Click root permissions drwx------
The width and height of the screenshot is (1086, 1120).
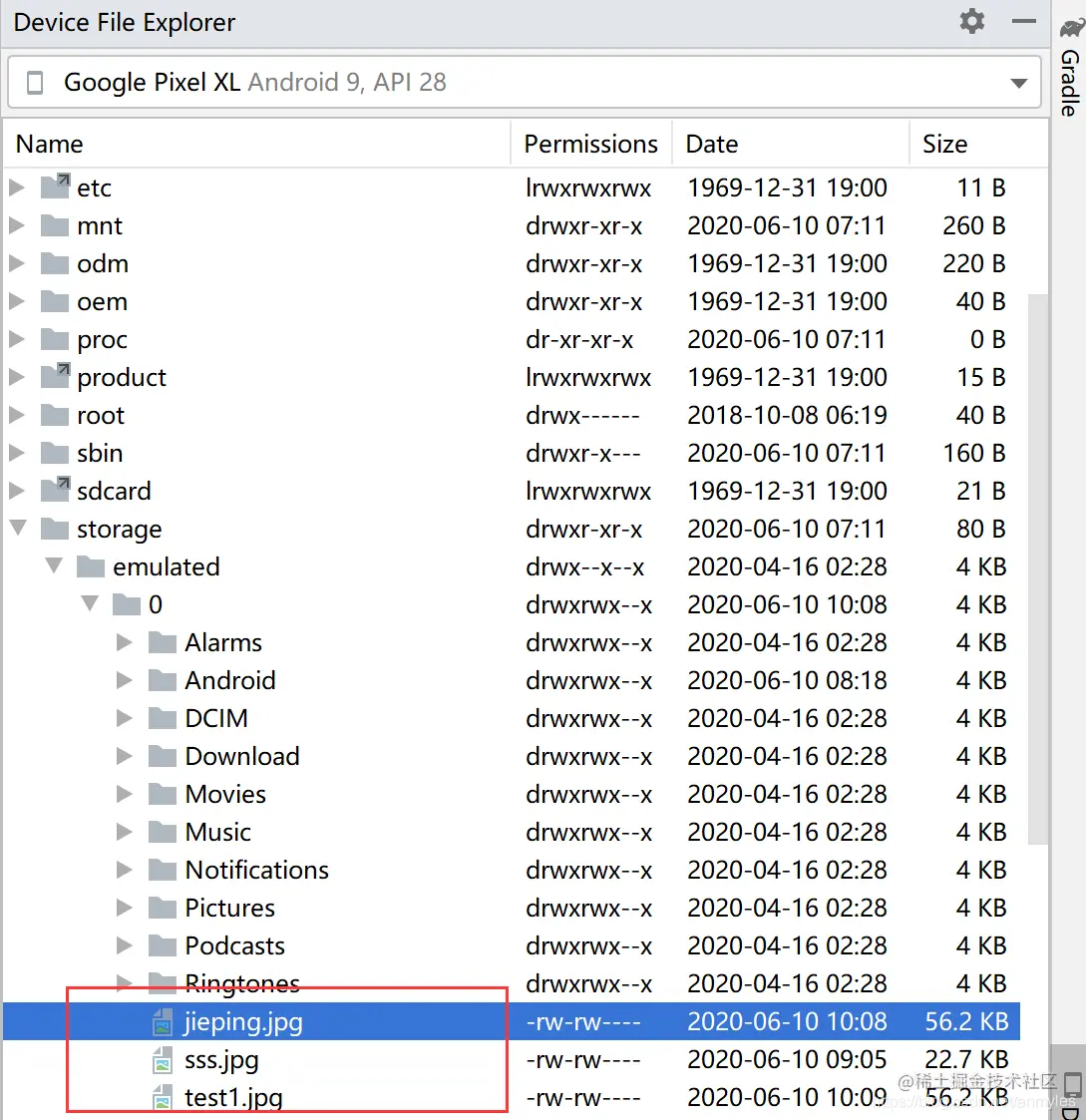[582, 415]
